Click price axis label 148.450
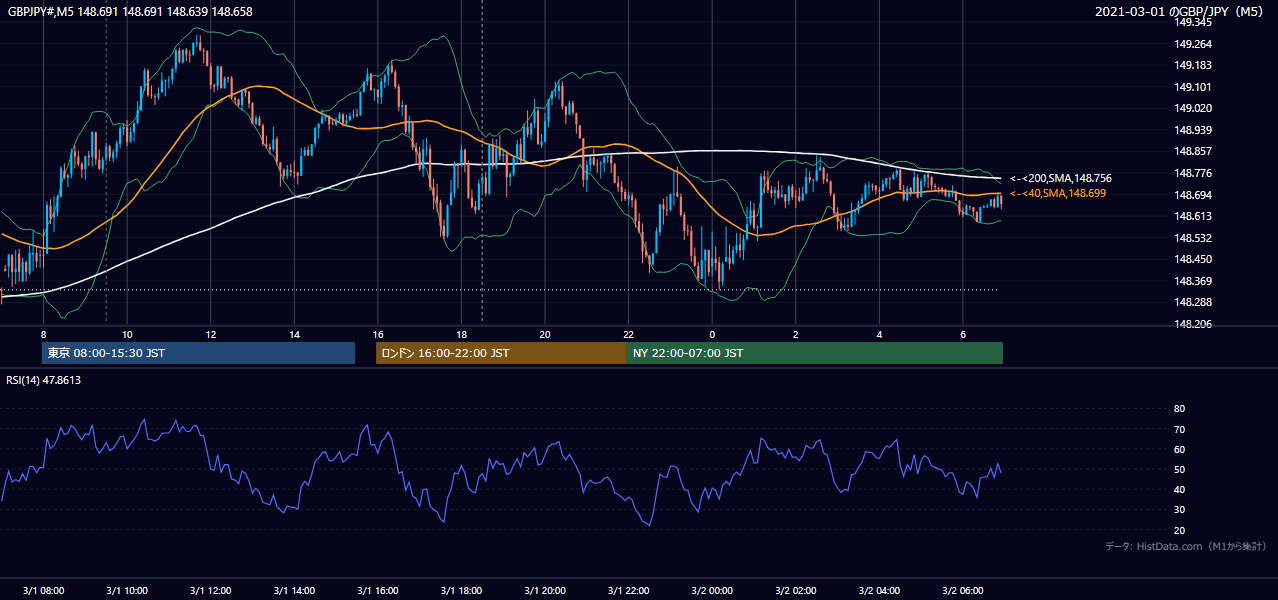The width and height of the screenshot is (1278, 600). tap(1193, 259)
